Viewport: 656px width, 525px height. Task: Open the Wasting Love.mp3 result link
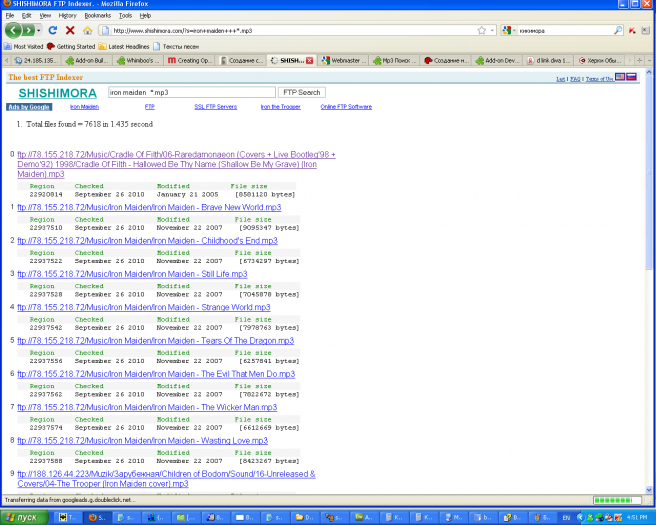point(143,441)
